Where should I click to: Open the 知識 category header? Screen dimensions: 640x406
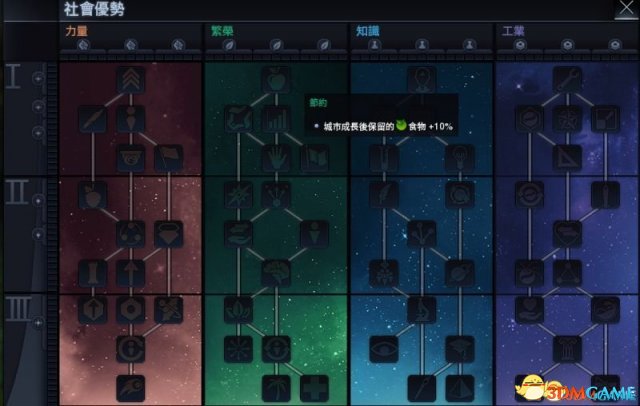click(x=368, y=31)
